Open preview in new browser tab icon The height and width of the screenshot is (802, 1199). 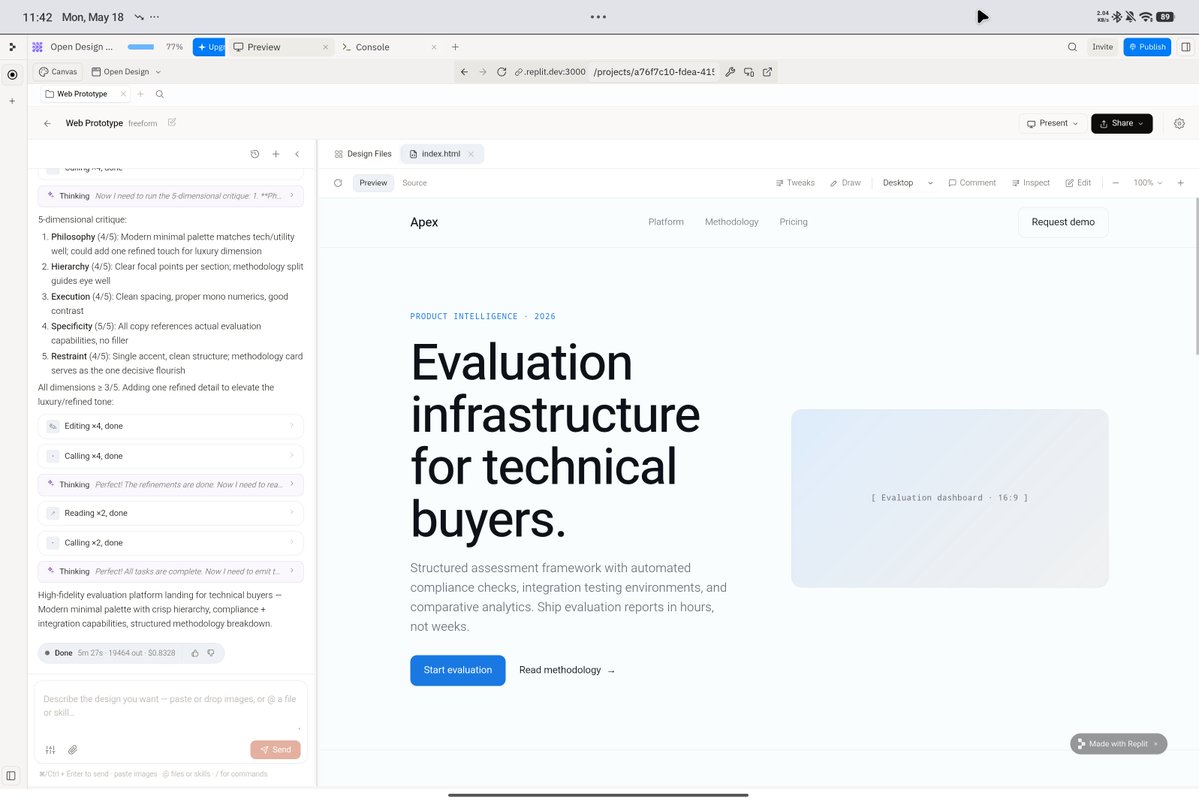point(767,72)
